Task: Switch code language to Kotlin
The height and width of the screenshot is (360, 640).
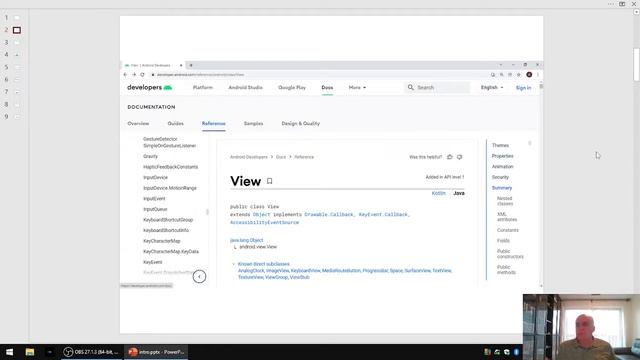Action: (438, 193)
